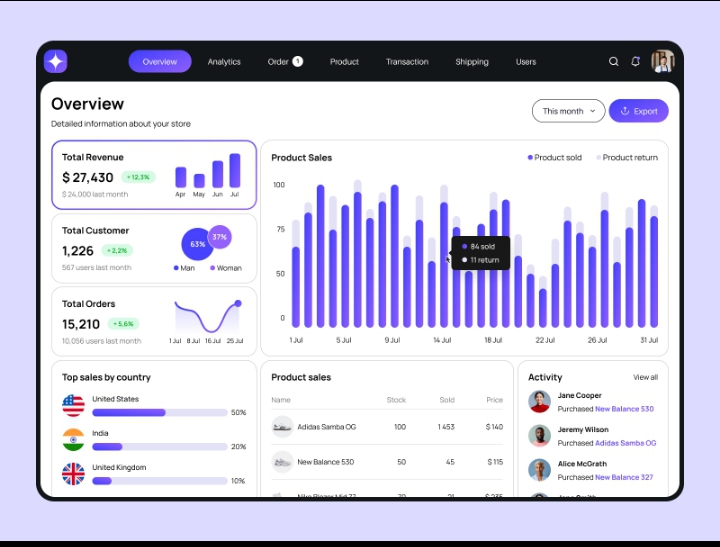Click the 63% Man pie bubble

[197, 244]
